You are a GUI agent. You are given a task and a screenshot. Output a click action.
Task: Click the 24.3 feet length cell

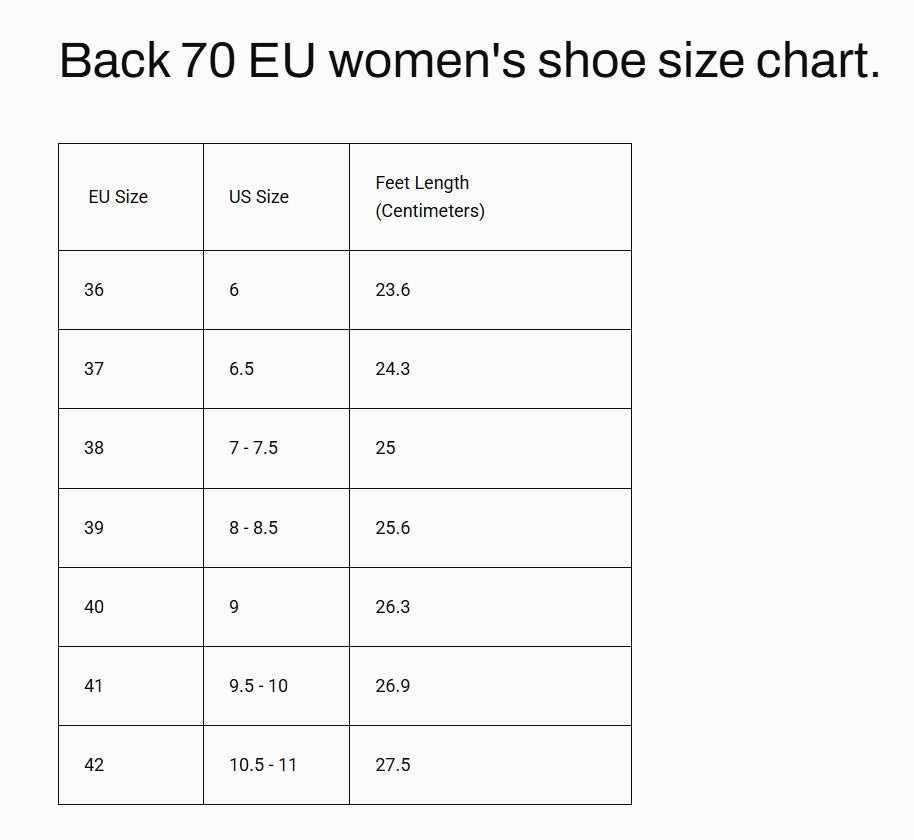[393, 369]
